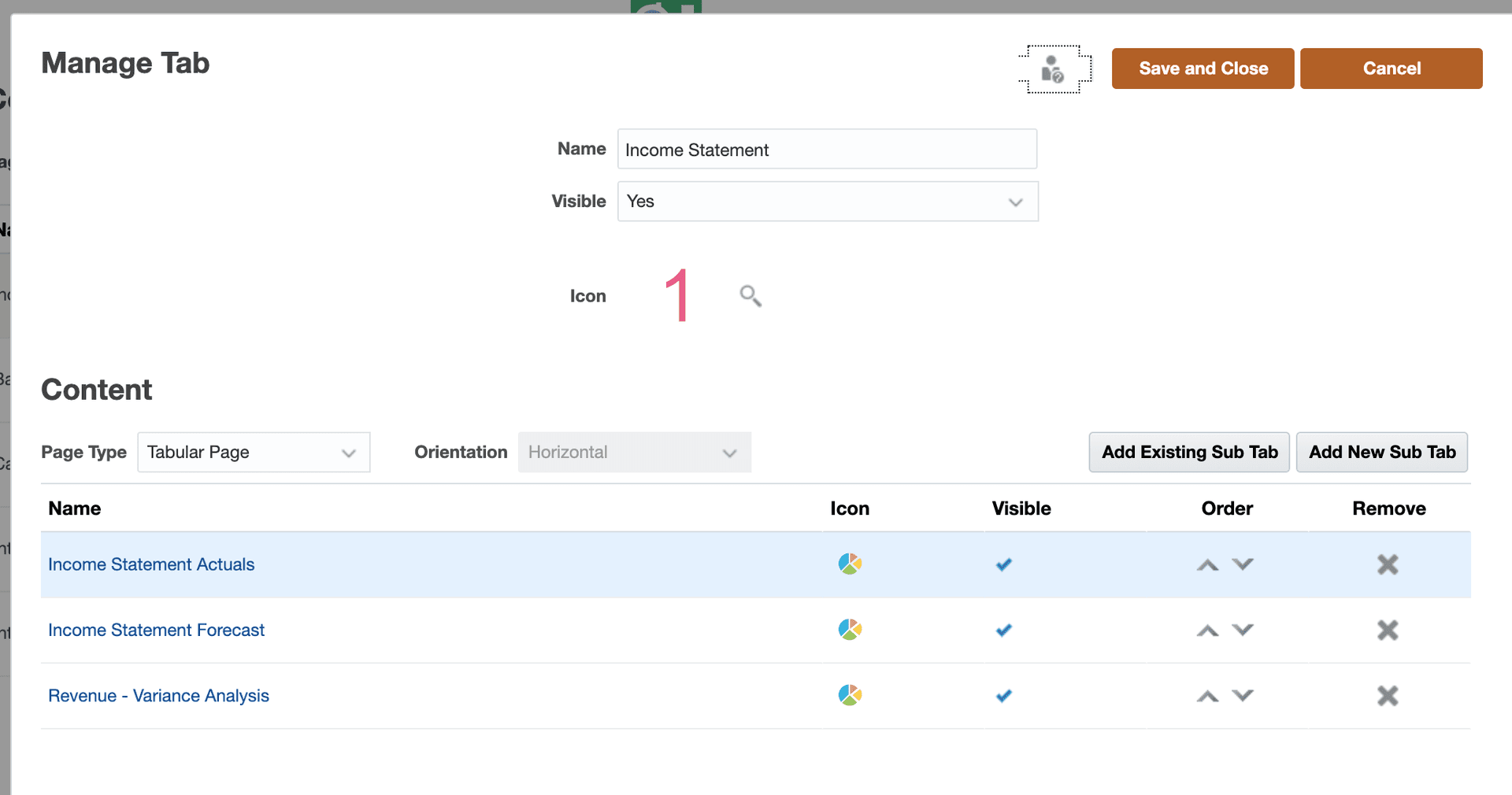Image resolution: width=1512 pixels, height=795 pixels.
Task: Click inside the Name field showing Income Statement
Action: (x=827, y=149)
